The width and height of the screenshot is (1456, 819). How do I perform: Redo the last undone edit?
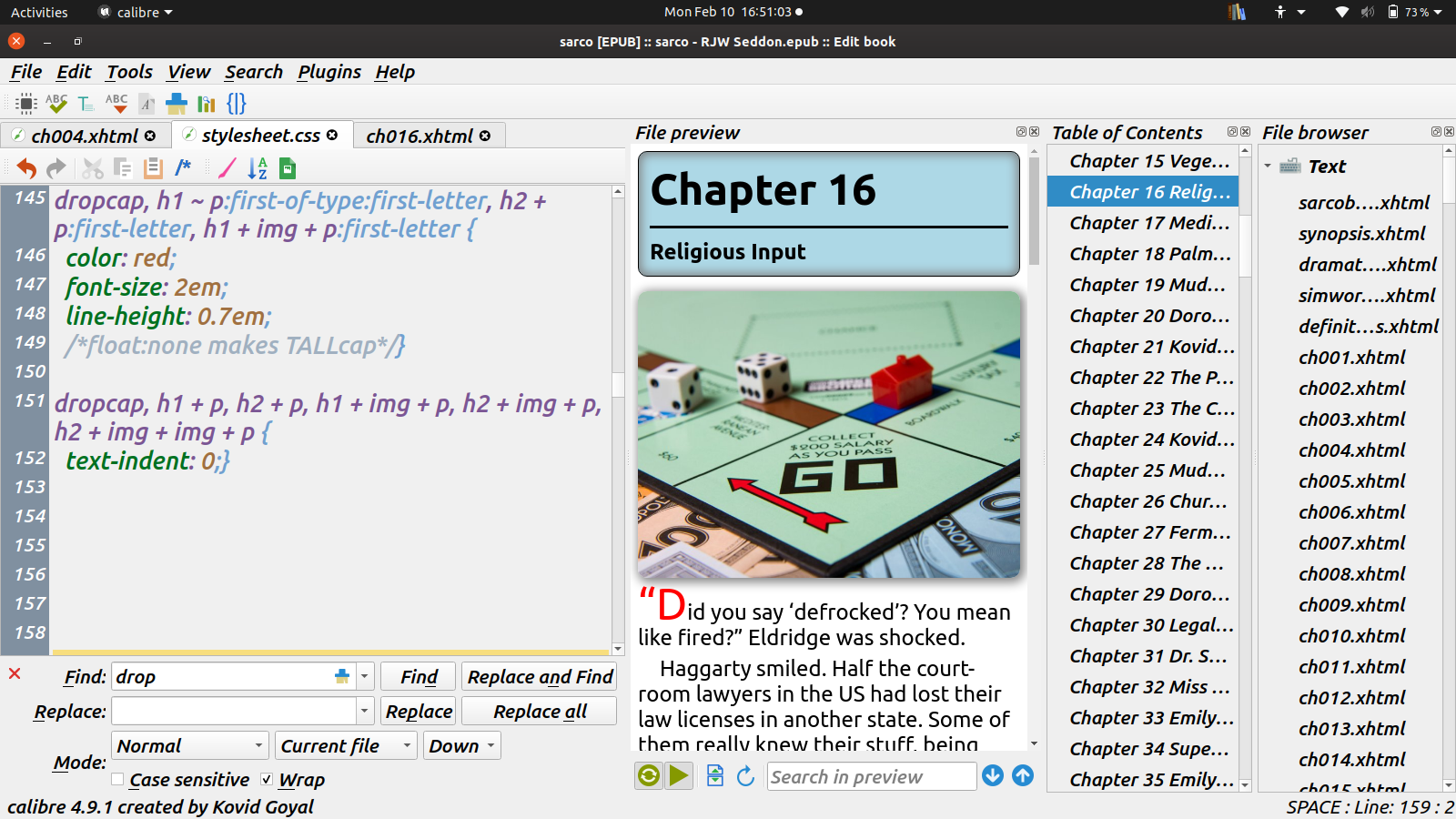tap(56, 167)
